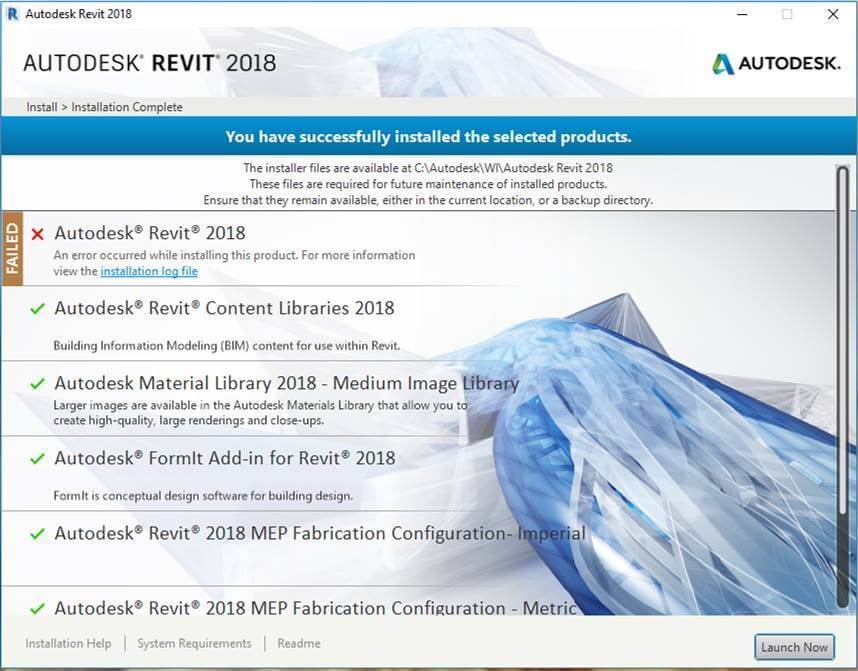Click the orange FAILED status label
This screenshot has width=858, height=671.
pyautogui.click(x=13, y=248)
